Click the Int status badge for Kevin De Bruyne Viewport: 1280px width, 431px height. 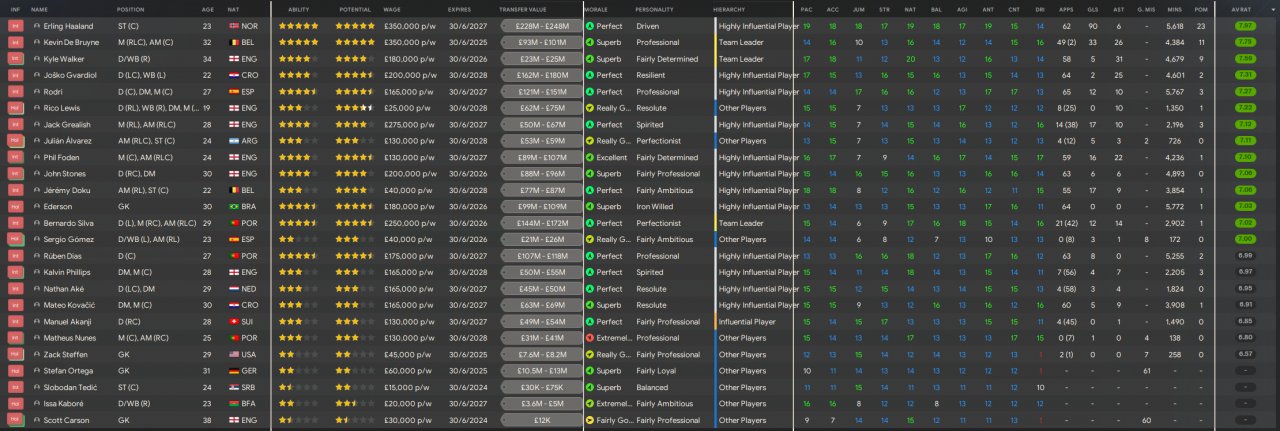click(x=15, y=42)
